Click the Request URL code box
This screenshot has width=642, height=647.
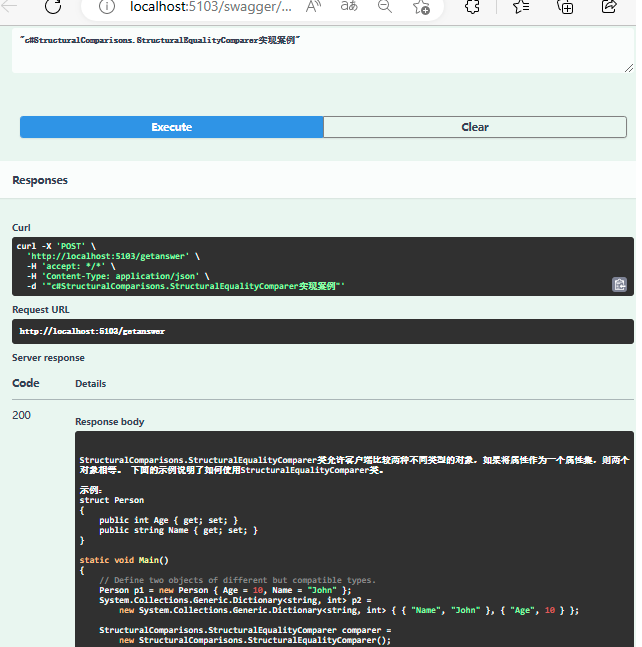pyautogui.click(x=322, y=331)
